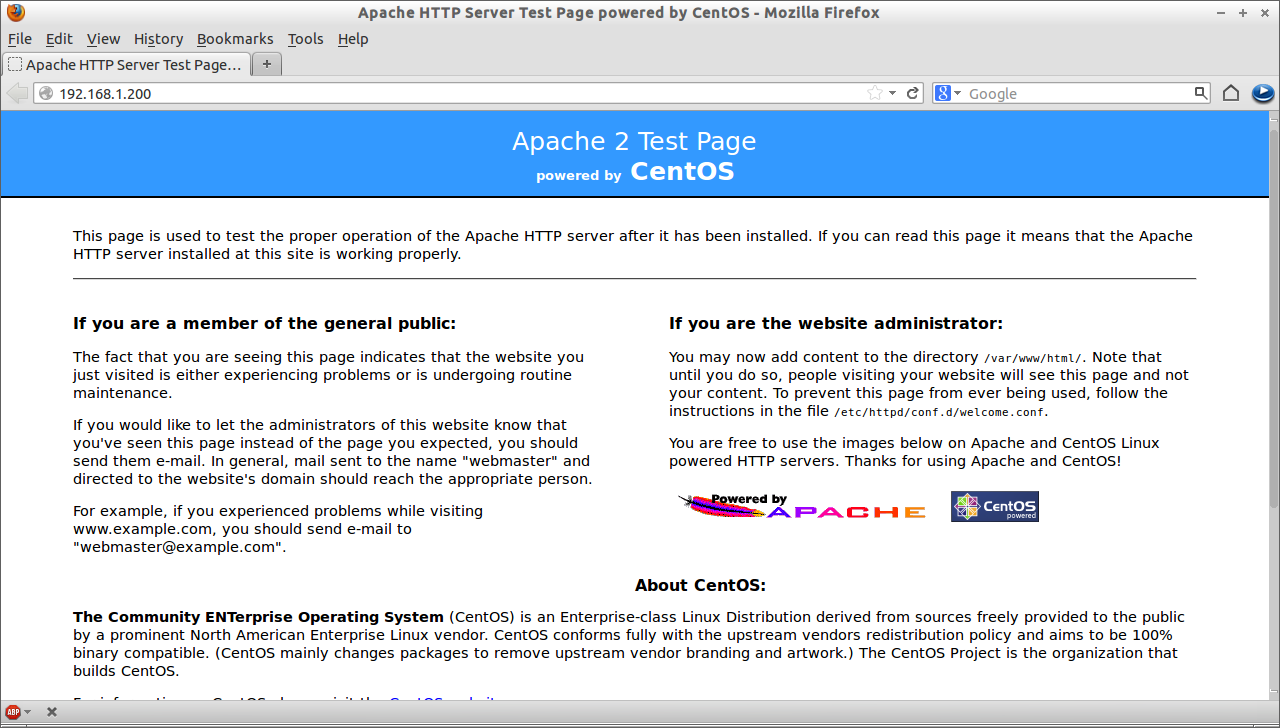The height and width of the screenshot is (728, 1280).
Task: Open the search engine selector dropdown
Action: 957,93
